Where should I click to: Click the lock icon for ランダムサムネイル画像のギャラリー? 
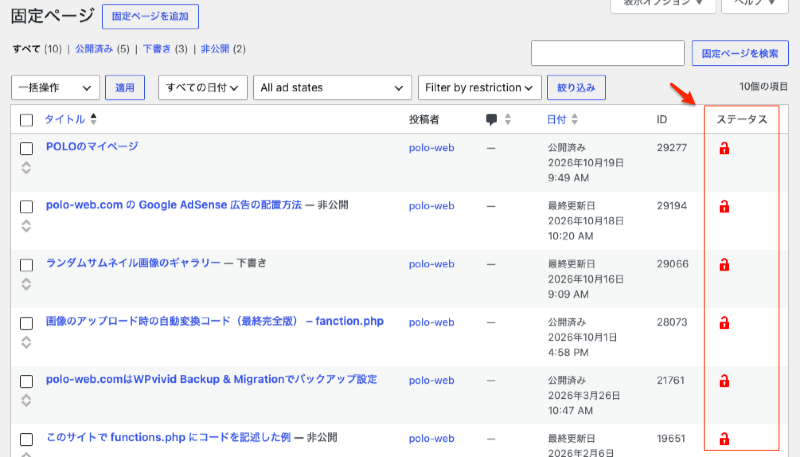724,264
